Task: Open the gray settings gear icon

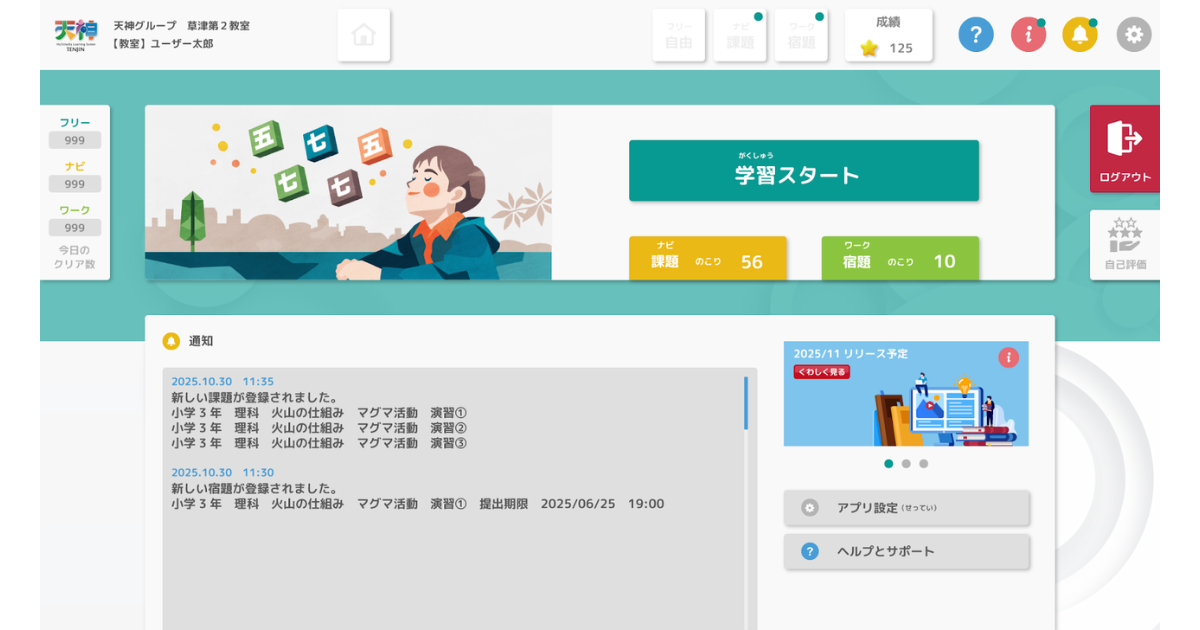Action: click(x=1133, y=34)
